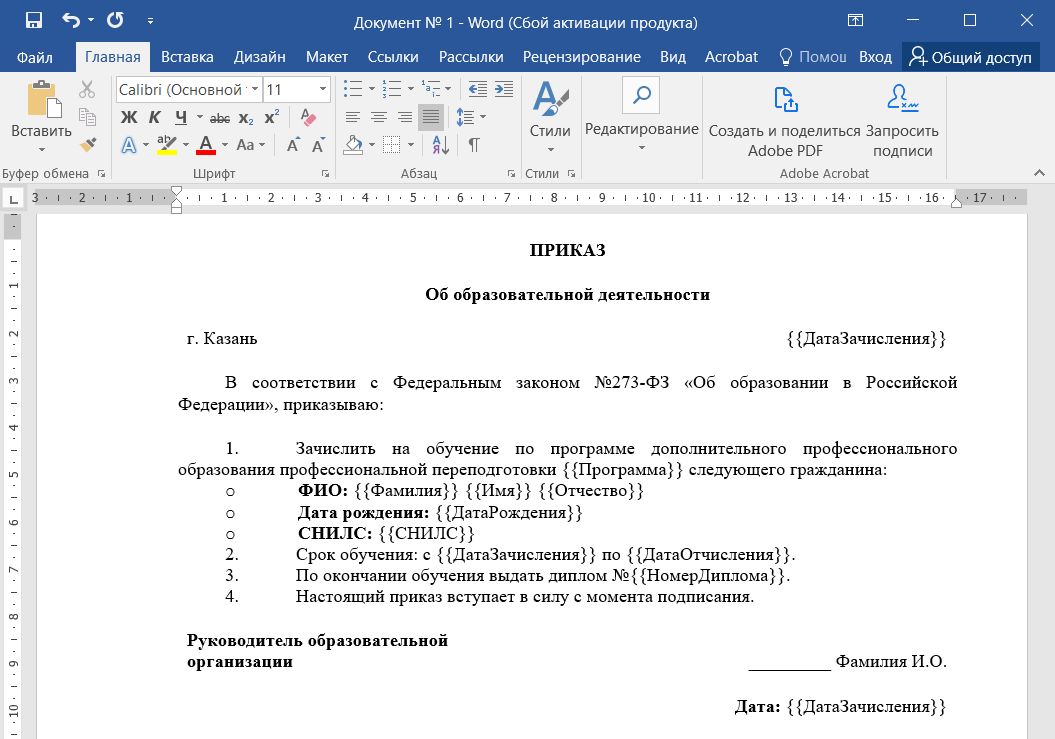This screenshot has height=739, width=1055.
Task: Align text left
Action: [x=353, y=118]
